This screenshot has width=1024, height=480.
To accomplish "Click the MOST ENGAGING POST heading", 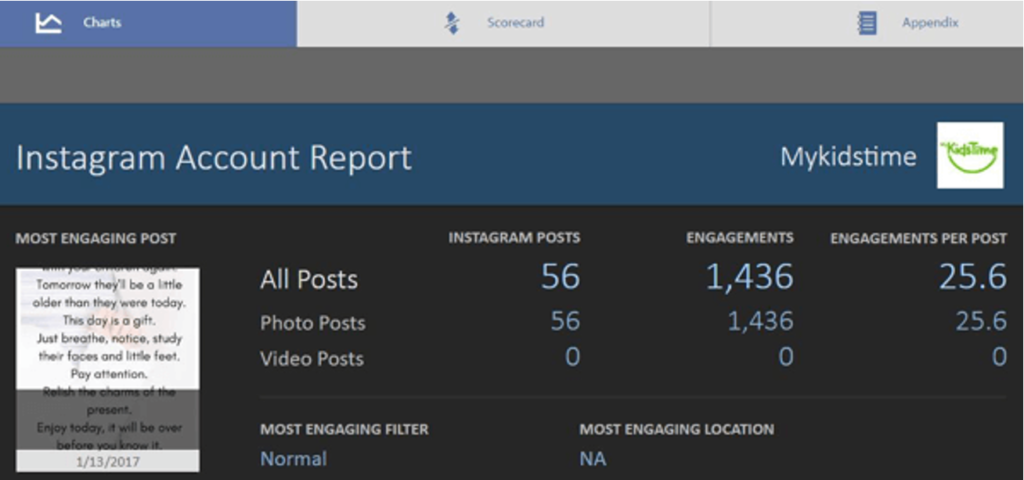I will pos(96,238).
